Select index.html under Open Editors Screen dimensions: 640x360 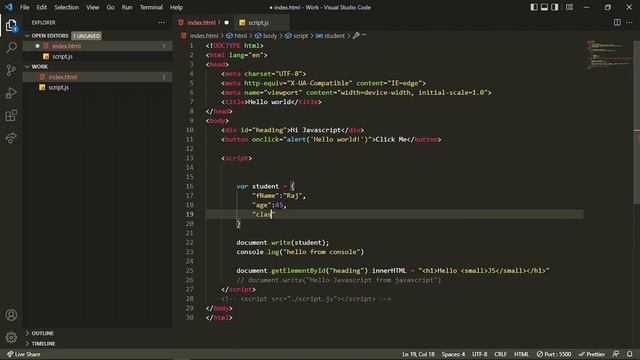[x=98, y=46]
